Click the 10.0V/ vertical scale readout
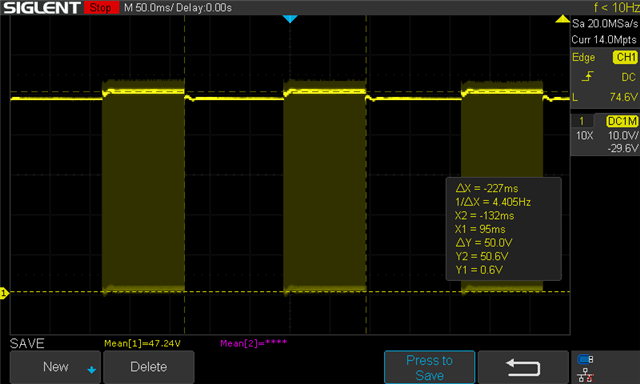 pyautogui.click(x=623, y=135)
